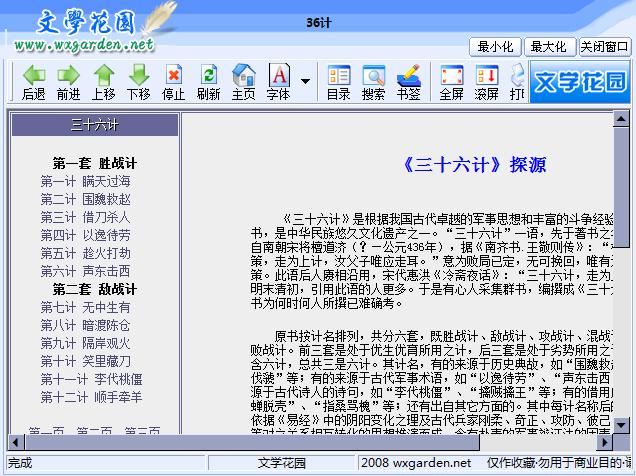The image size is (636, 476).
Task: Click the 第一套 胜战计 heading
Action: coord(95,163)
